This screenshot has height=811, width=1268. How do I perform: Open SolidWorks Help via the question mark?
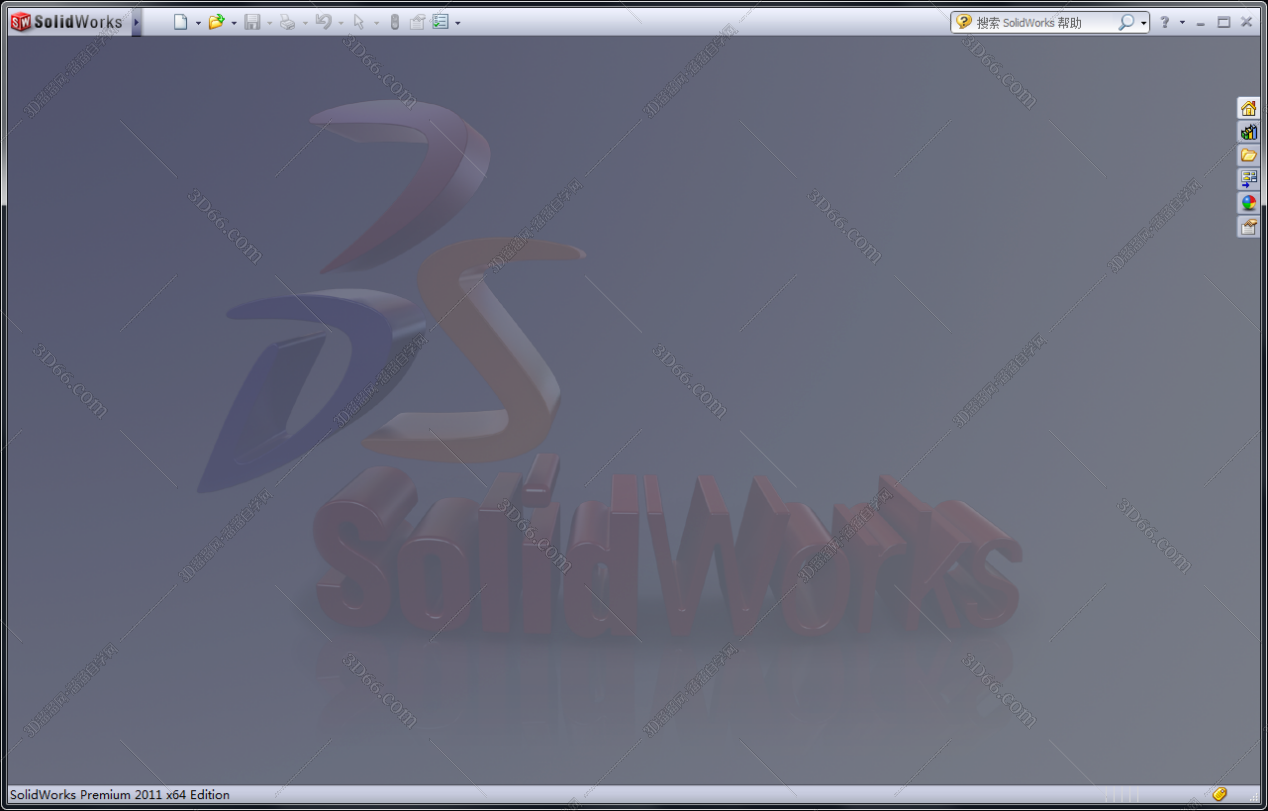pyautogui.click(x=1166, y=21)
